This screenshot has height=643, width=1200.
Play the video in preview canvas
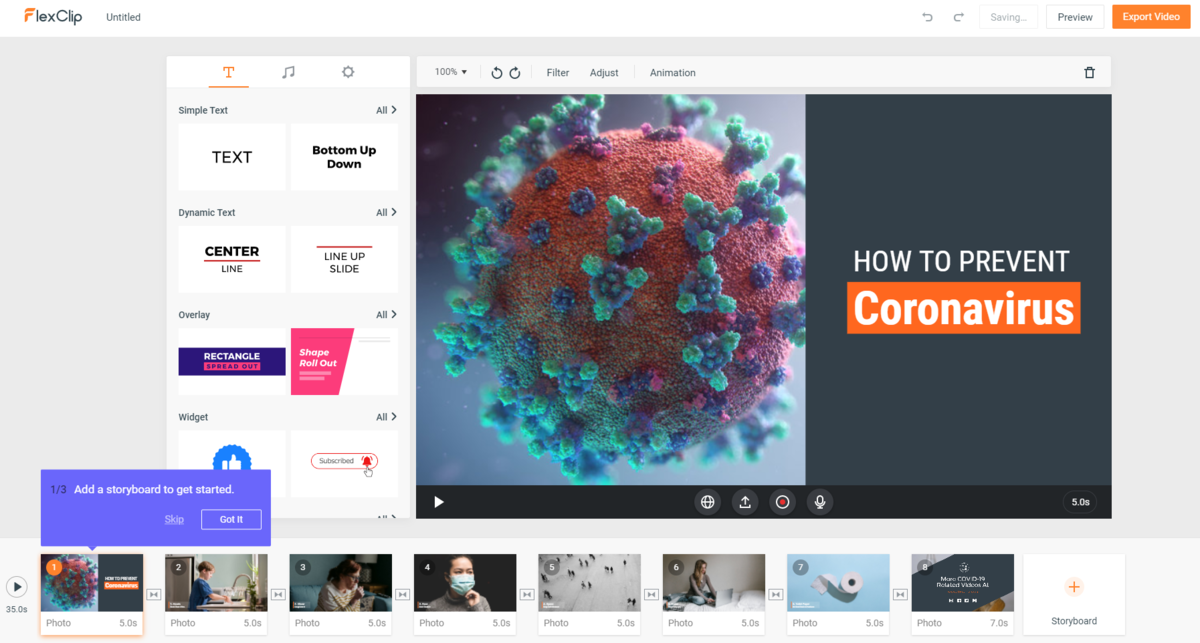click(x=438, y=502)
